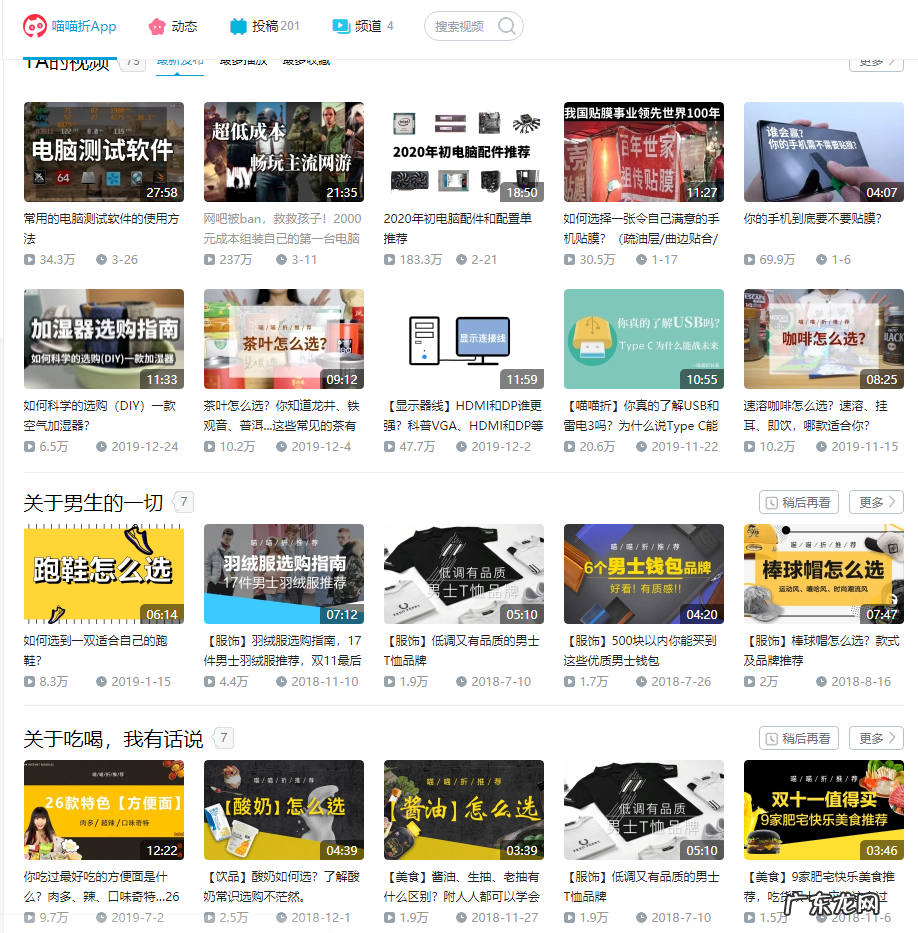
Task: Switch to the 最新发布 tab
Action: tap(179, 59)
